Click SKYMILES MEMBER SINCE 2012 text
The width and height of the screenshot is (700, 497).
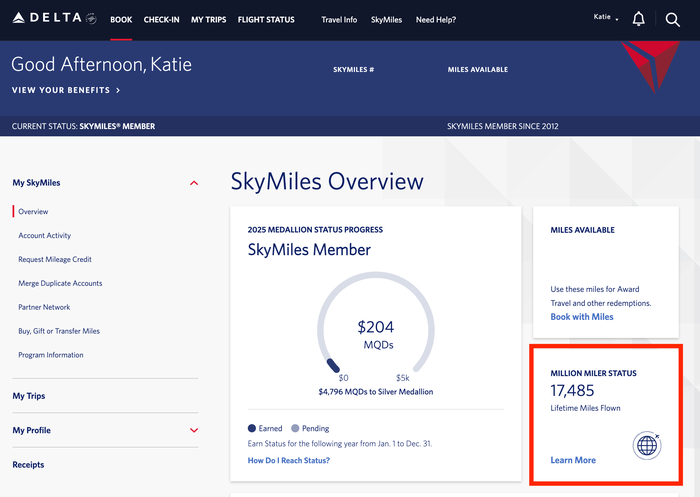[x=502, y=126]
